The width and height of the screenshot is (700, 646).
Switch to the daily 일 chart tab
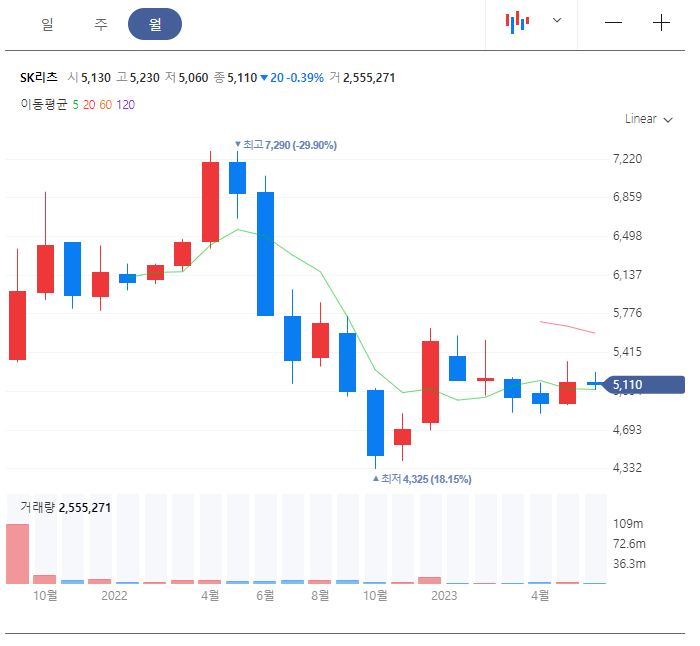pos(47,24)
